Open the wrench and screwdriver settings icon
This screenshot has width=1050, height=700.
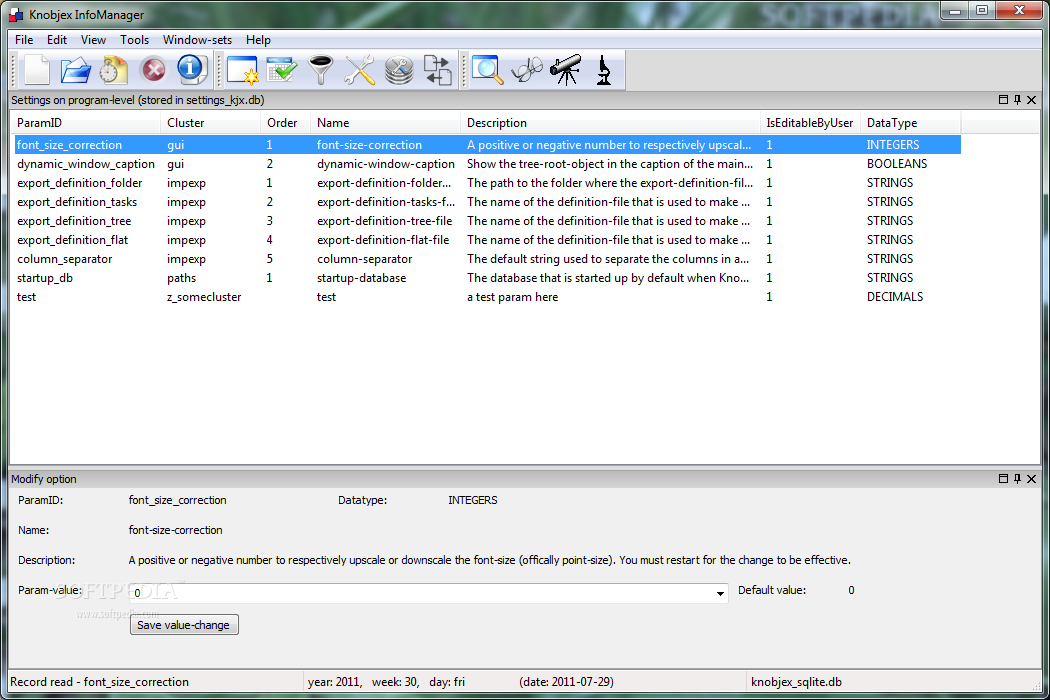pos(360,70)
